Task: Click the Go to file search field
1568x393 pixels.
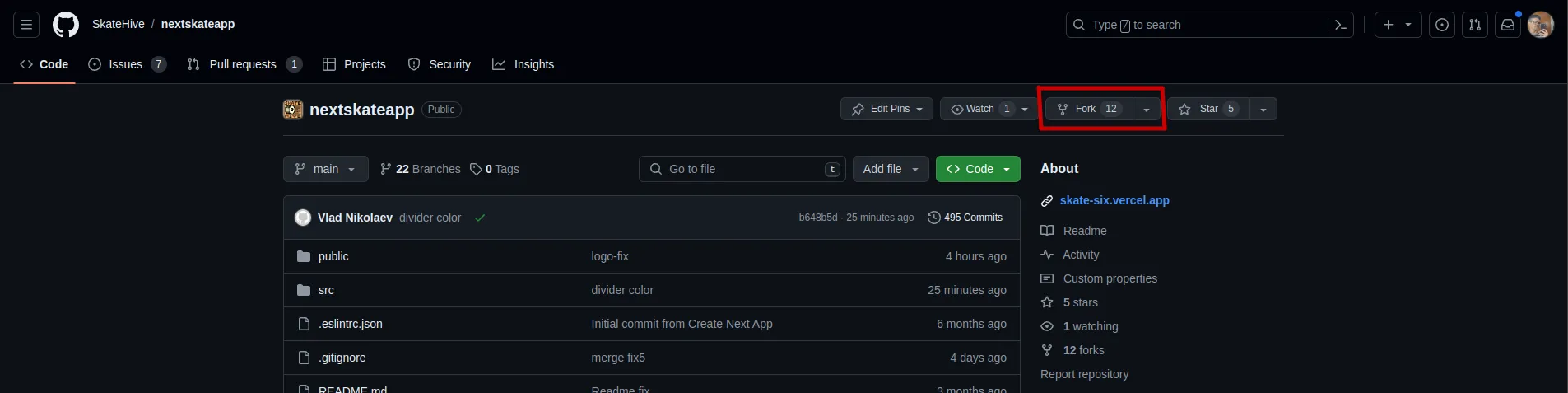Action: pyautogui.click(x=741, y=169)
